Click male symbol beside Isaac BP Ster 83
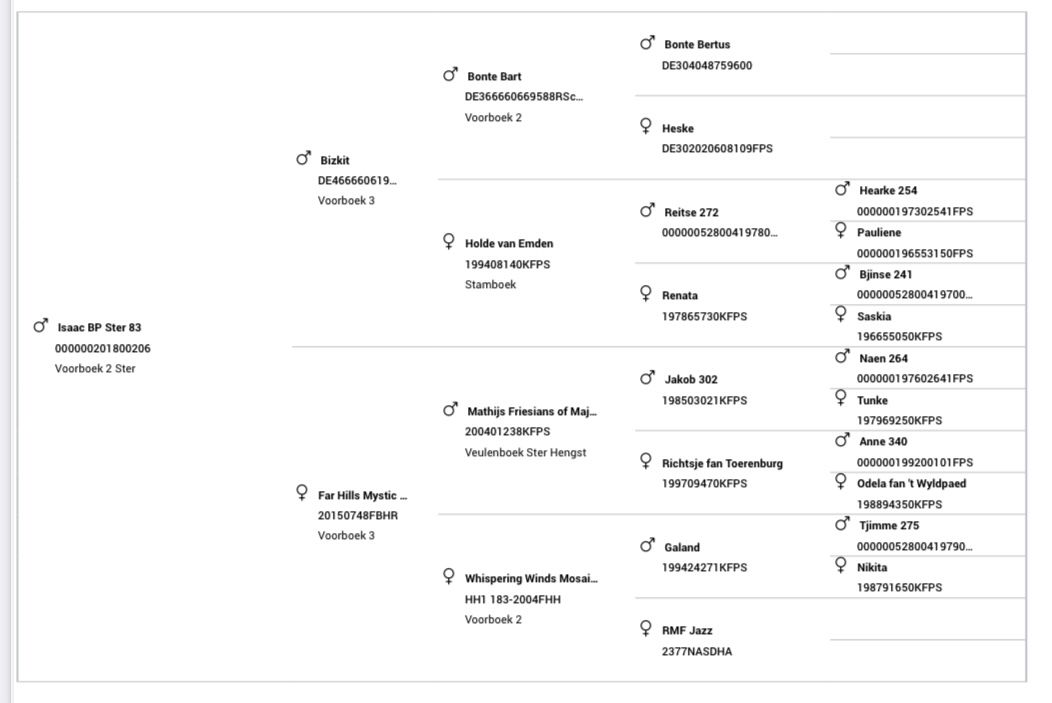Screen dimensions: 1052x703 pyautogui.click(x=41, y=326)
